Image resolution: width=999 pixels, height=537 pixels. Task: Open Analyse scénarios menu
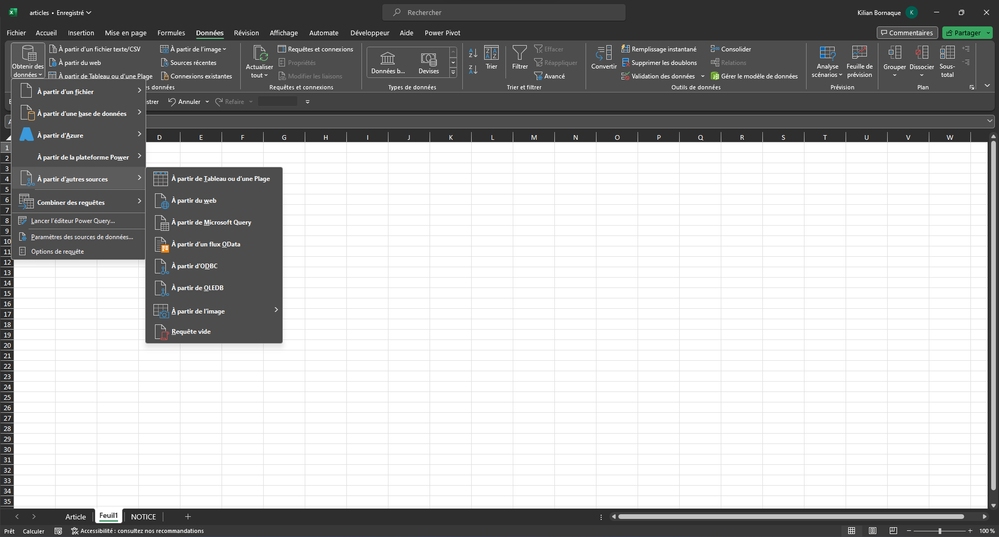(827, 61)
